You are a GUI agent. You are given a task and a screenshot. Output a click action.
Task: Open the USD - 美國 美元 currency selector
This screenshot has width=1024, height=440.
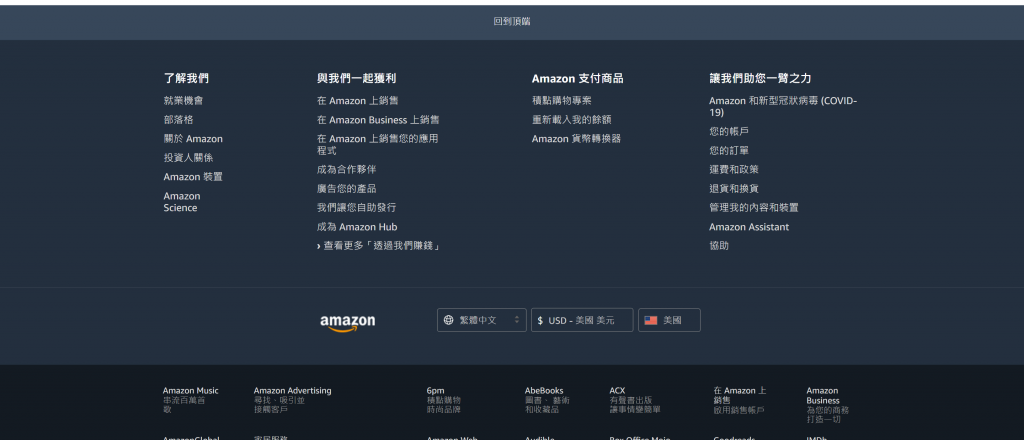pyautogui.click(x=582, y=320)
